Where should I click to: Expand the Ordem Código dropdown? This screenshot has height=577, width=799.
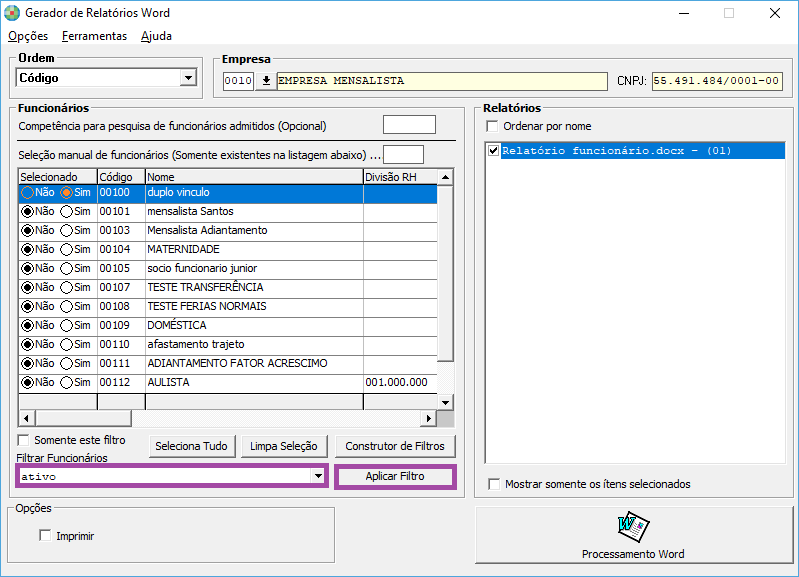pos(189,78)
